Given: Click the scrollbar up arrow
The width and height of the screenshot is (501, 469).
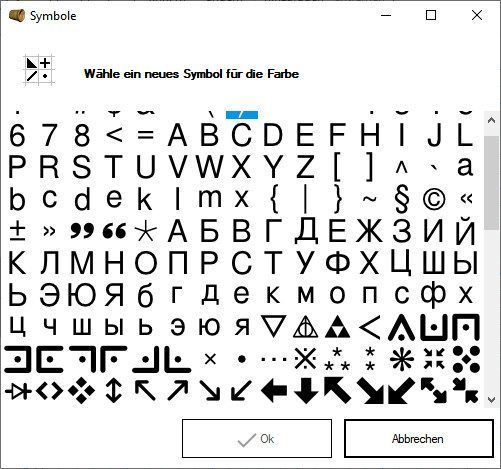Looking at the screenshot, I should (x=491, y=120).
